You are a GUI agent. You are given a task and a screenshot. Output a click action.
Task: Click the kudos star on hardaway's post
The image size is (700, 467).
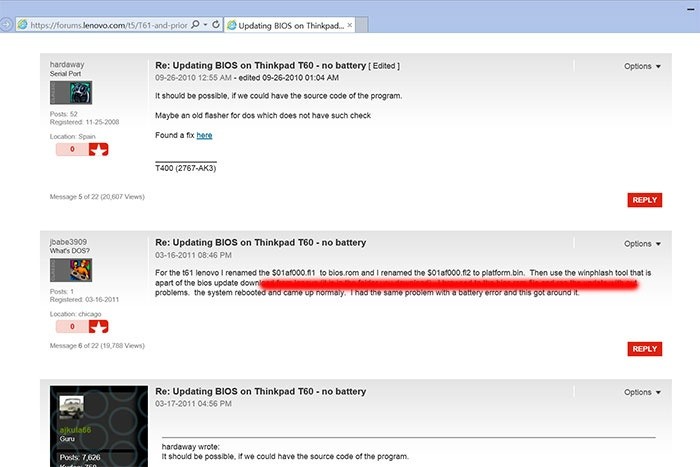pyautogui.click(x=99, y=149)
